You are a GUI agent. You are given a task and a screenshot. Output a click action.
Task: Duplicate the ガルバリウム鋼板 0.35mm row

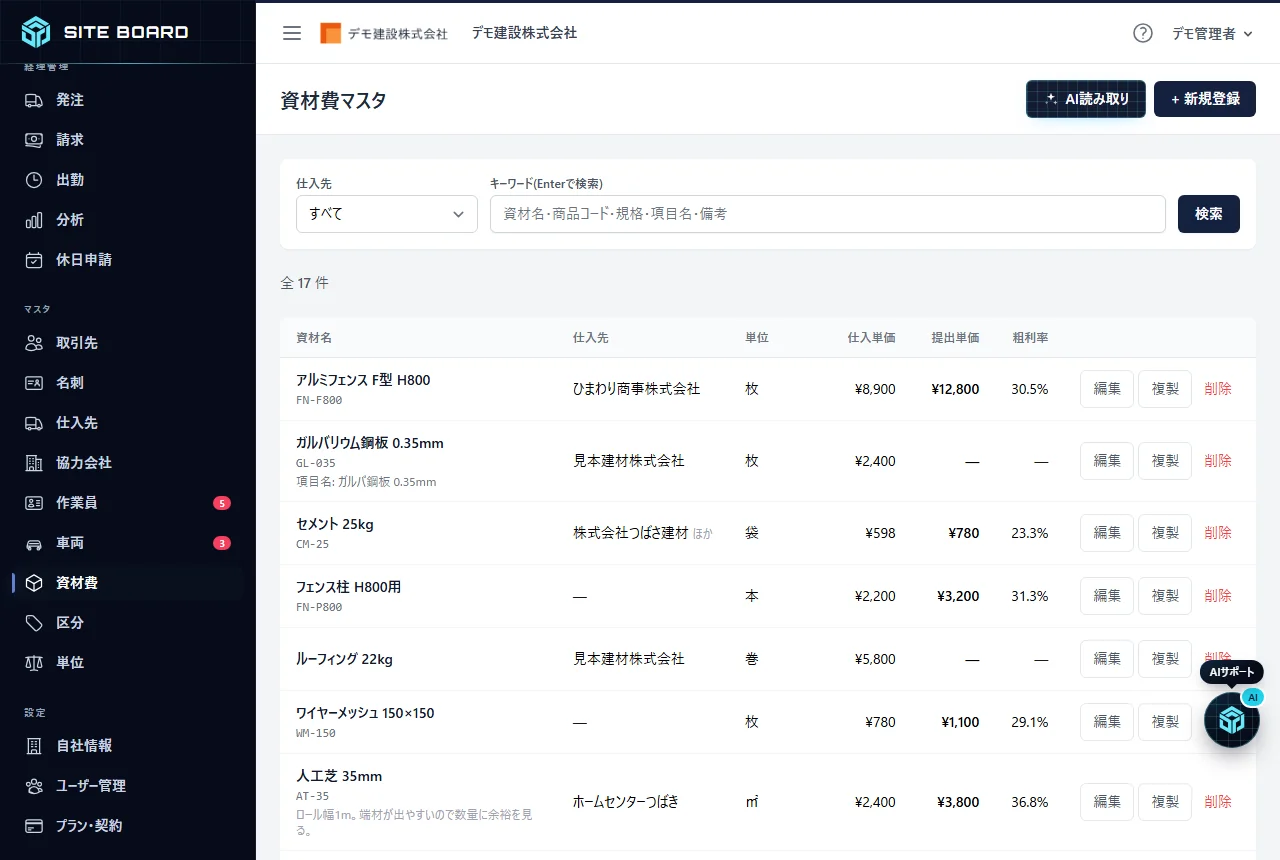(1165, 461)
